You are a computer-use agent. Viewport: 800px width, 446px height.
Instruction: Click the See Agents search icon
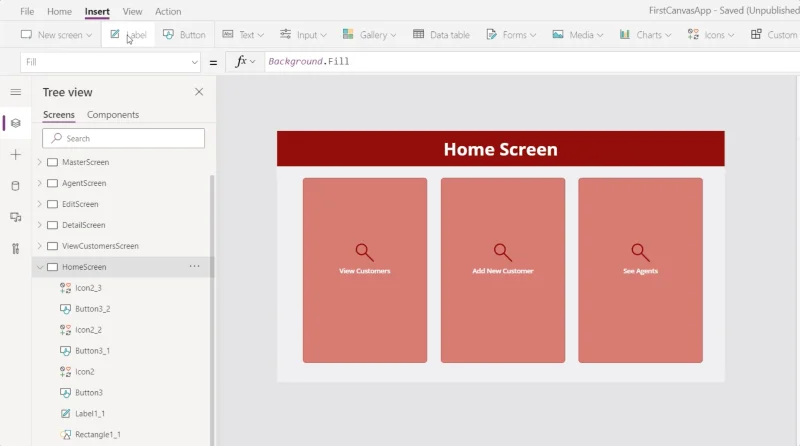pos(640,252)
